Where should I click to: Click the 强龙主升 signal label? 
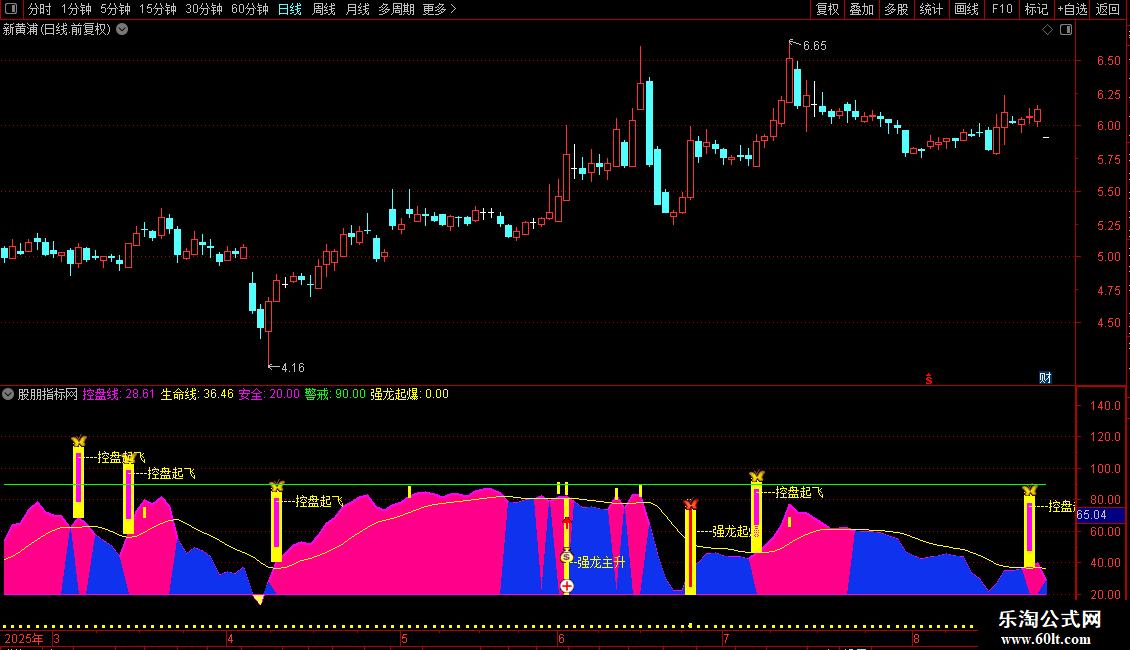pyautogui.click(x=601, y=562)
